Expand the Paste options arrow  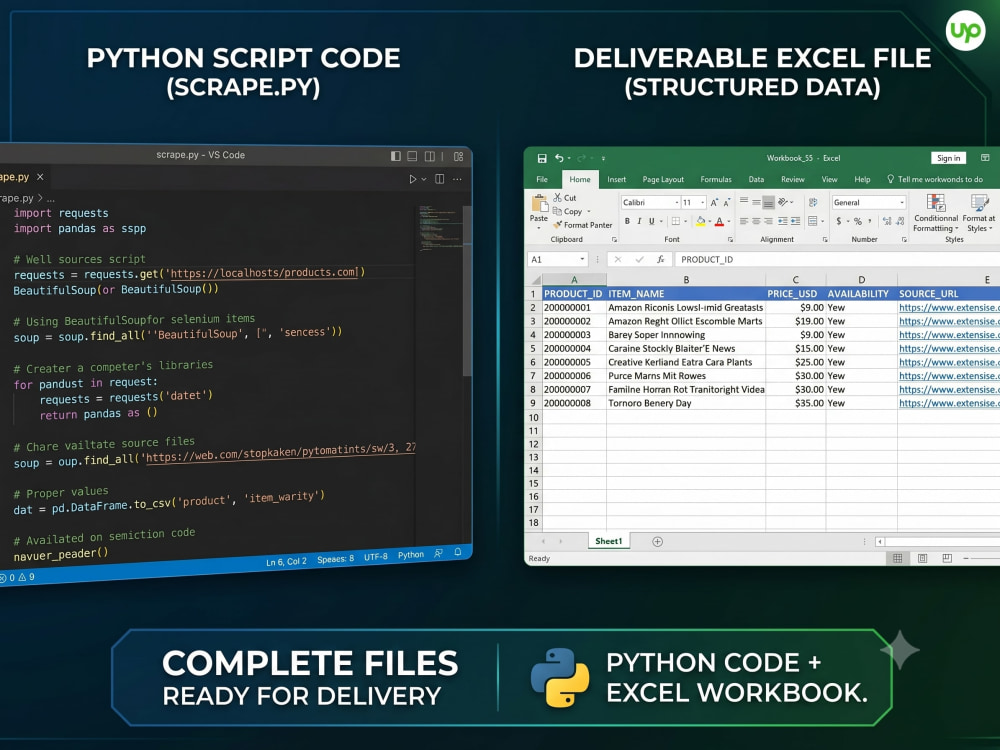click(539, 228)
